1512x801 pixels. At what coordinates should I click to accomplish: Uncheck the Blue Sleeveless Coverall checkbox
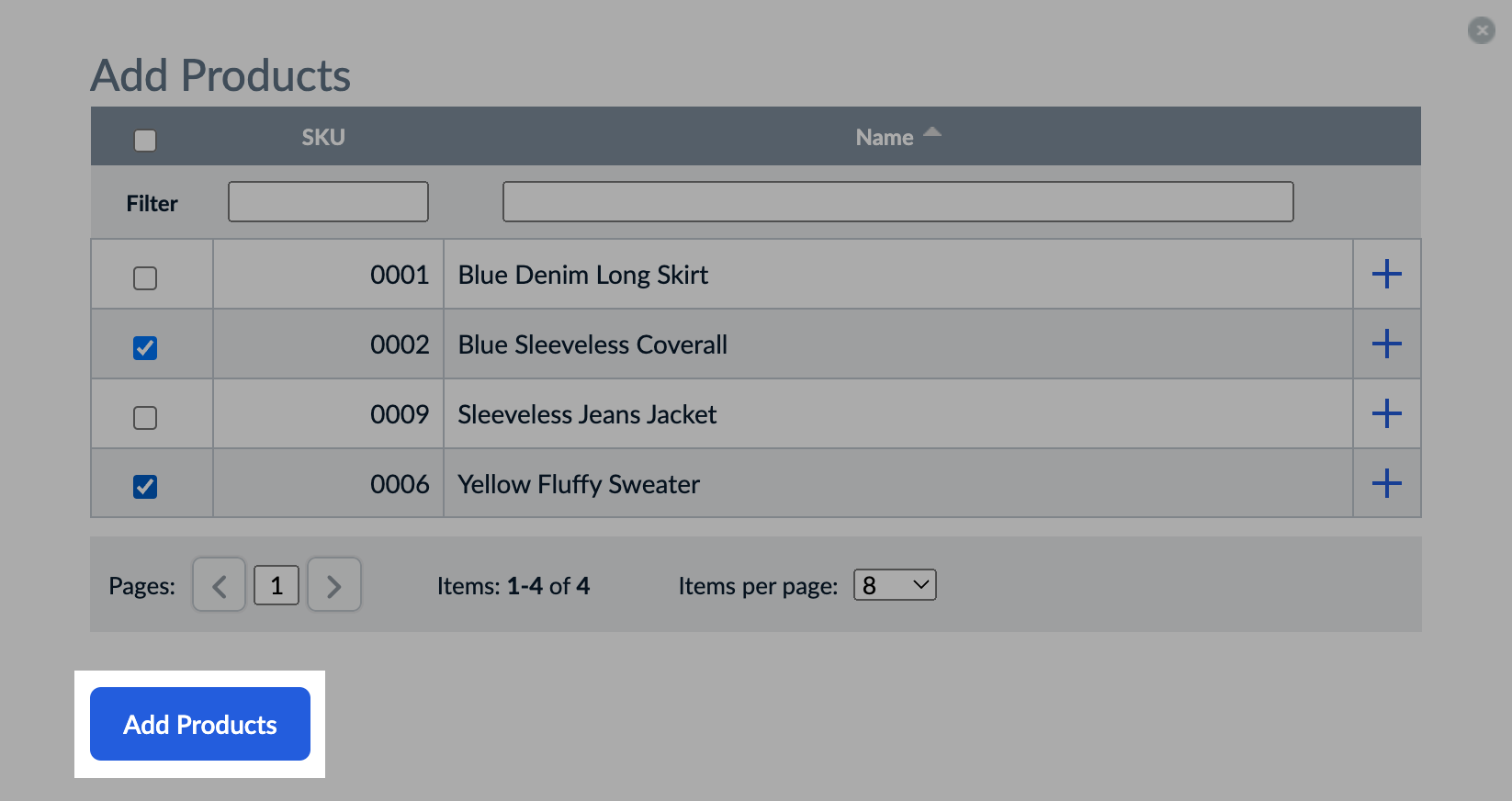pos(145,347)
